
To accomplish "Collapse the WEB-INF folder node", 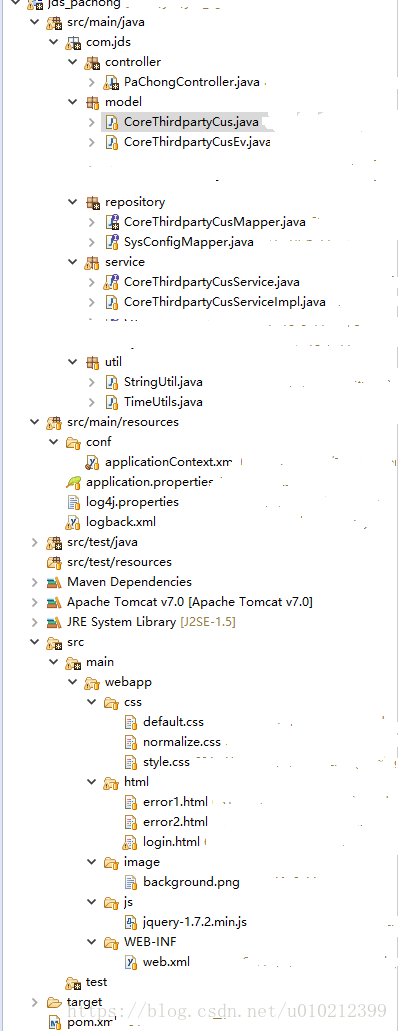I will pyautogui.click(x=91, y=942).
